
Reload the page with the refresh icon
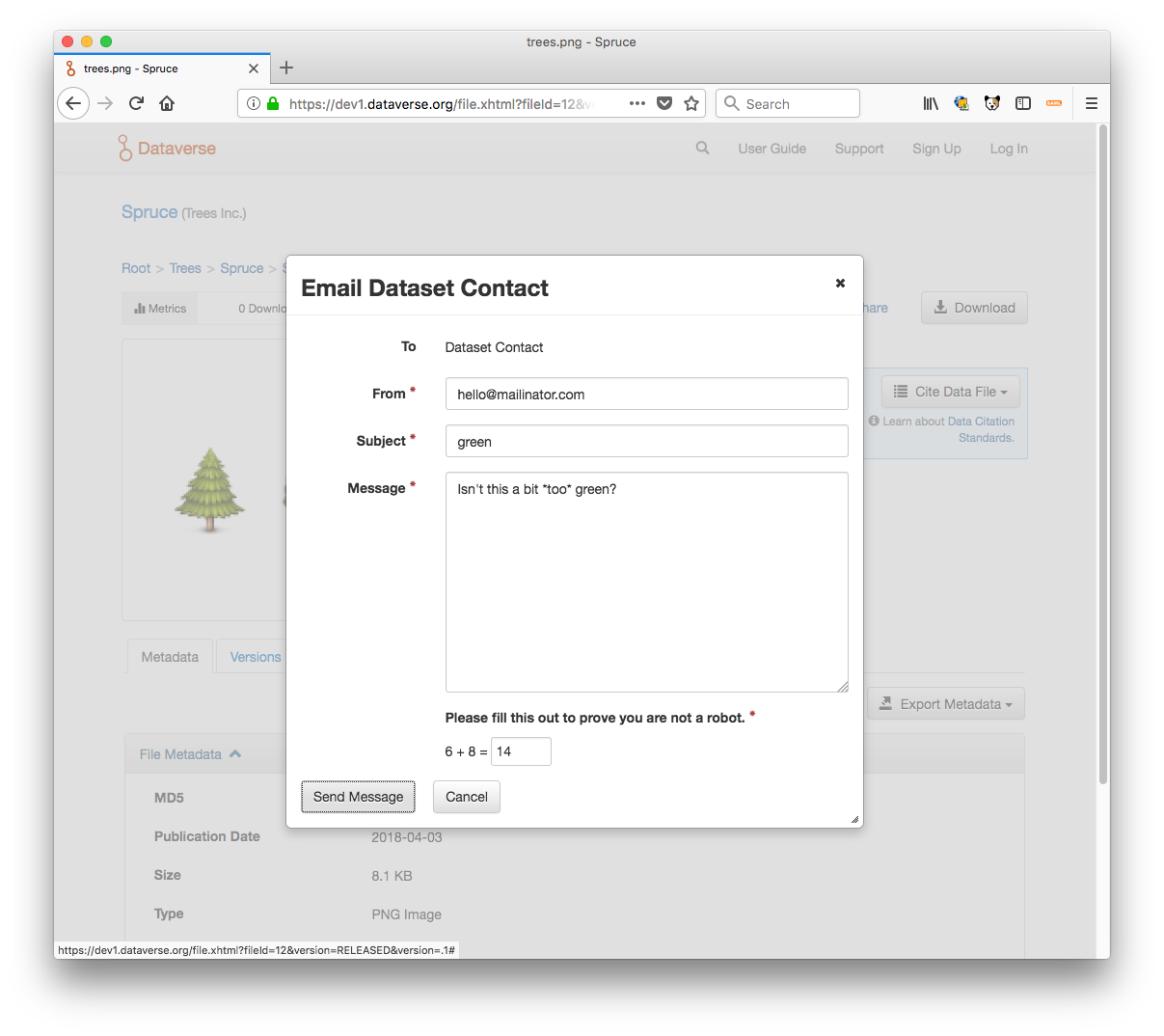[x=136, y=103]
